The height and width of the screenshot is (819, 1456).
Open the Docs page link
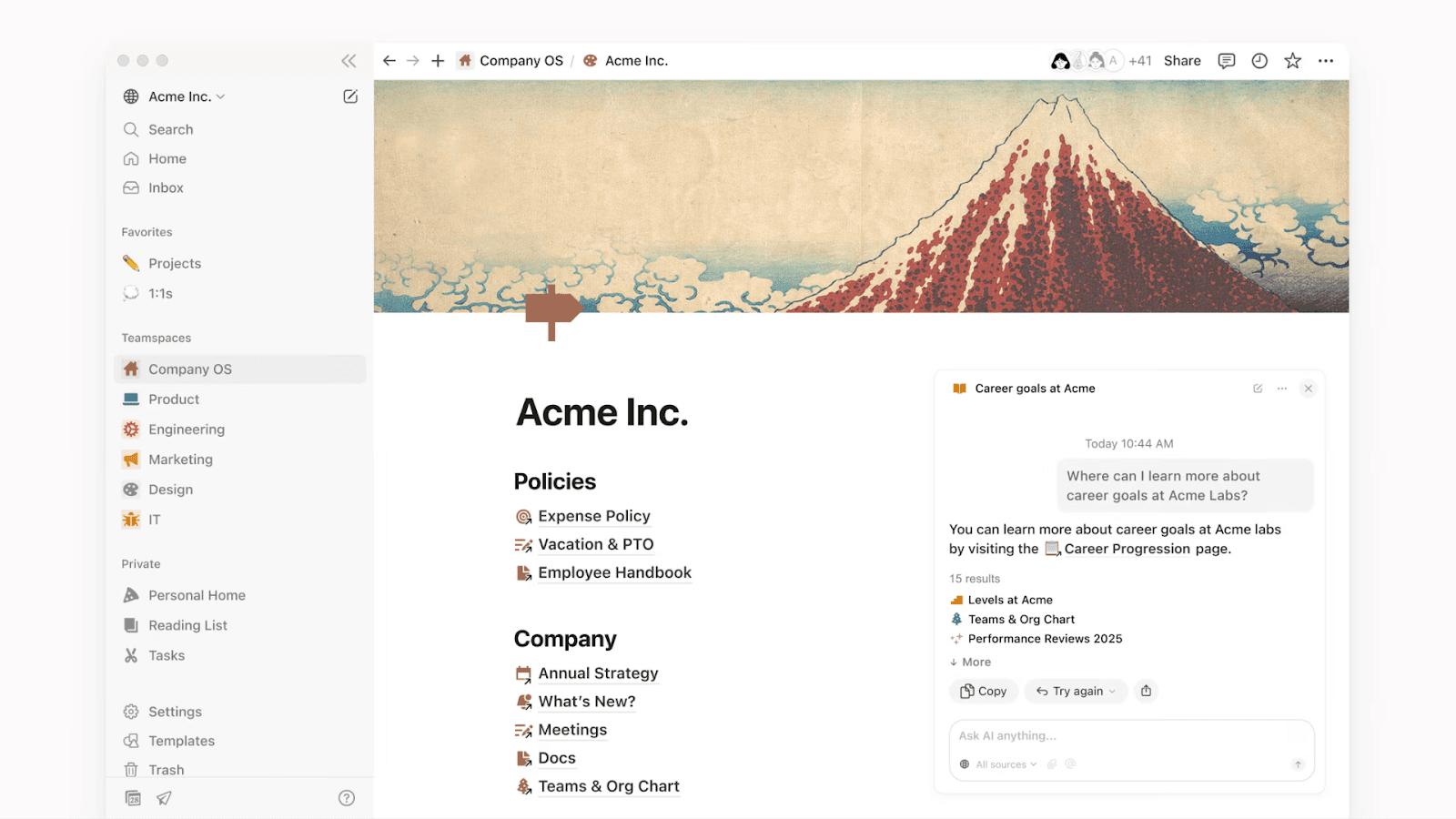click(x=545, y=758)
